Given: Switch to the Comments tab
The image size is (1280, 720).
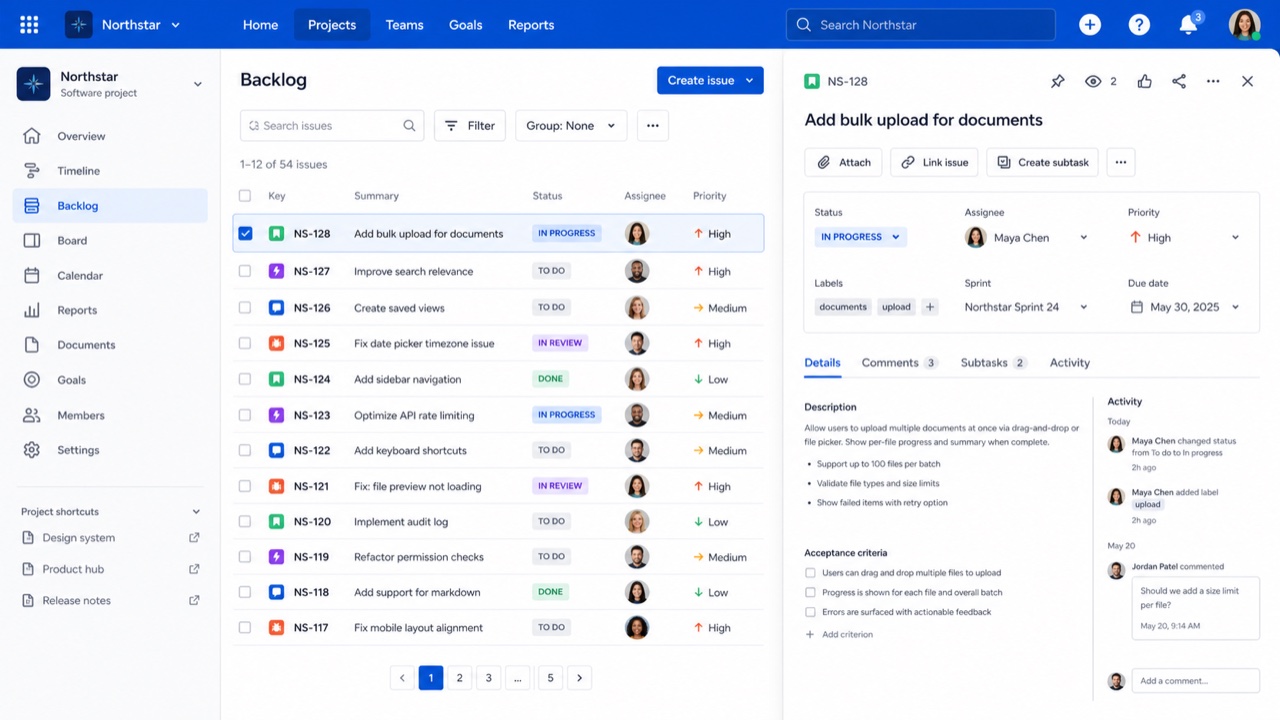Looking at the screenshot, I should pos(899,363).
